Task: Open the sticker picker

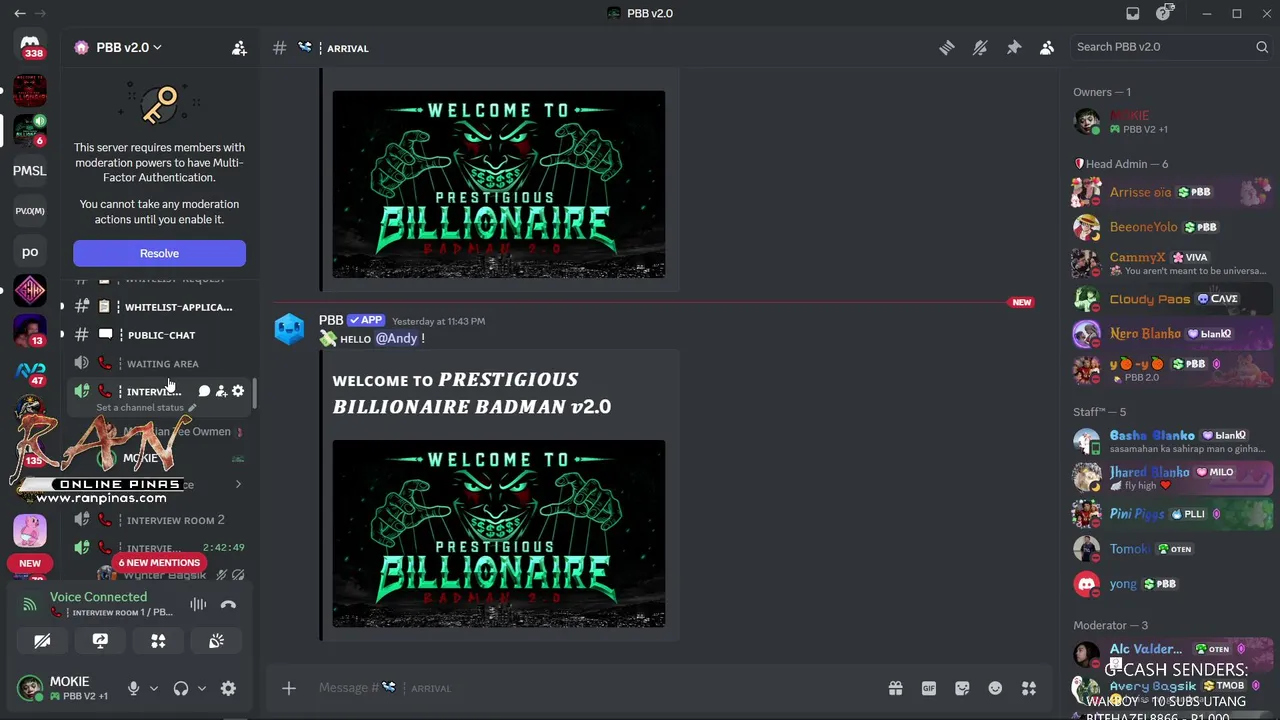Action: click(x=962, y=688)
